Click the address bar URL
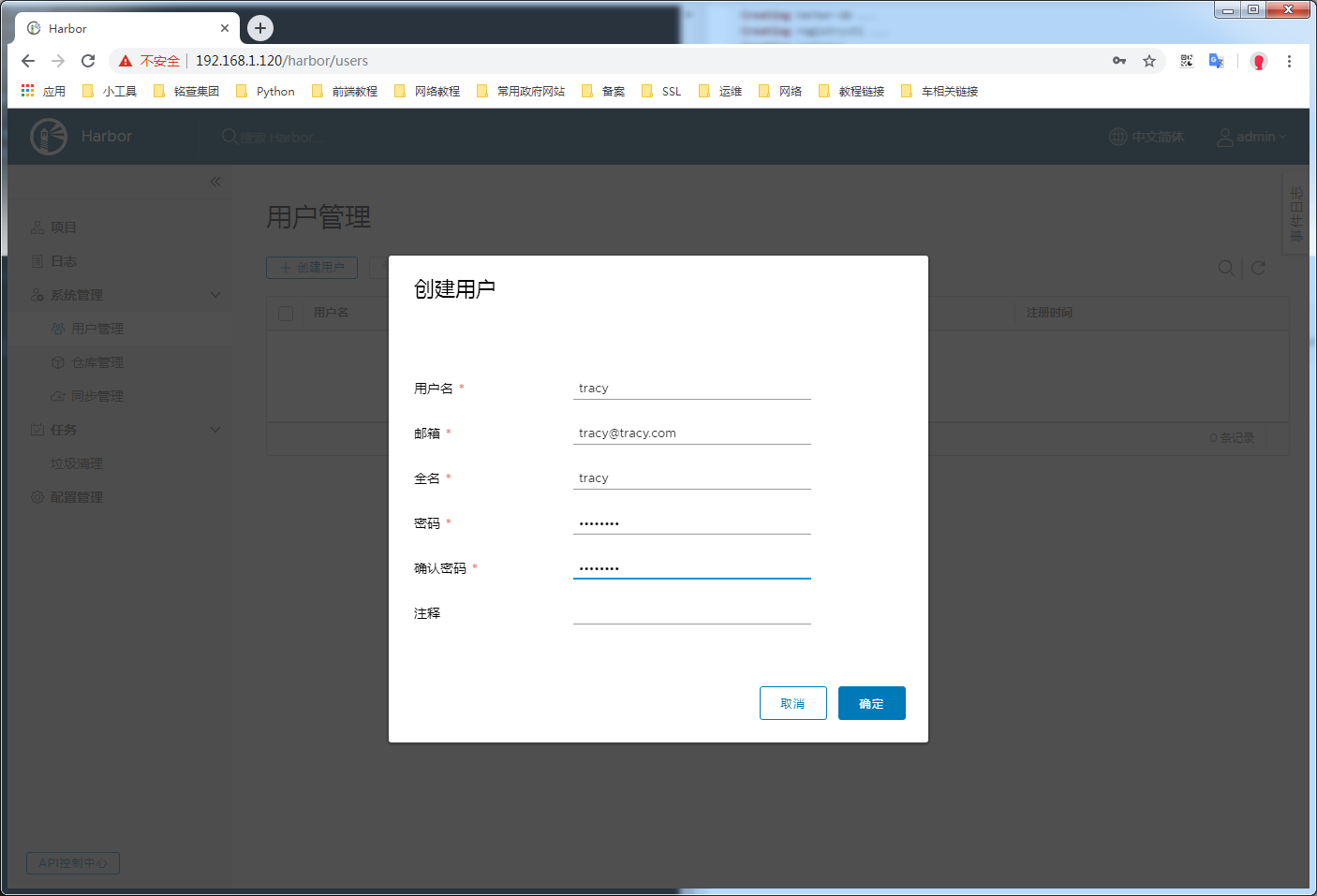Screen dimensions: 1317x896 tap(282, 61)
